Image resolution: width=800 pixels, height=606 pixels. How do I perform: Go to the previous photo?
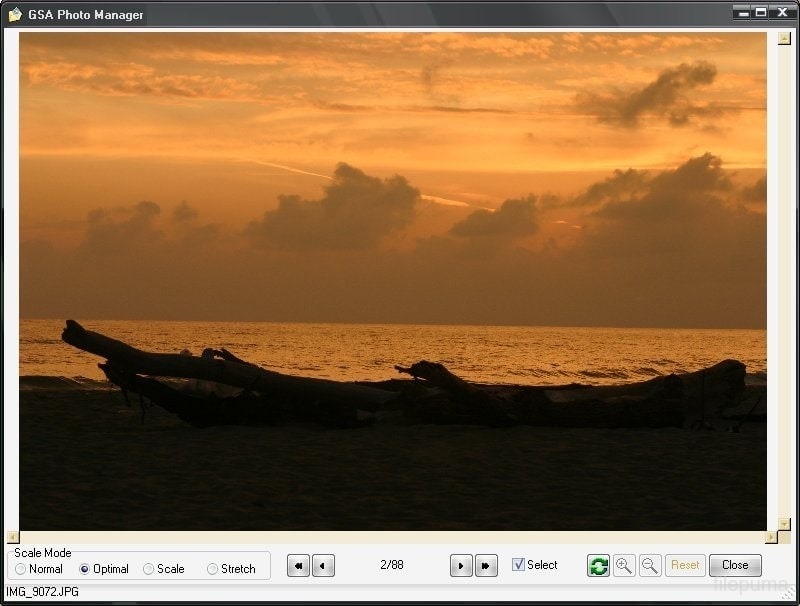(323, 566)
